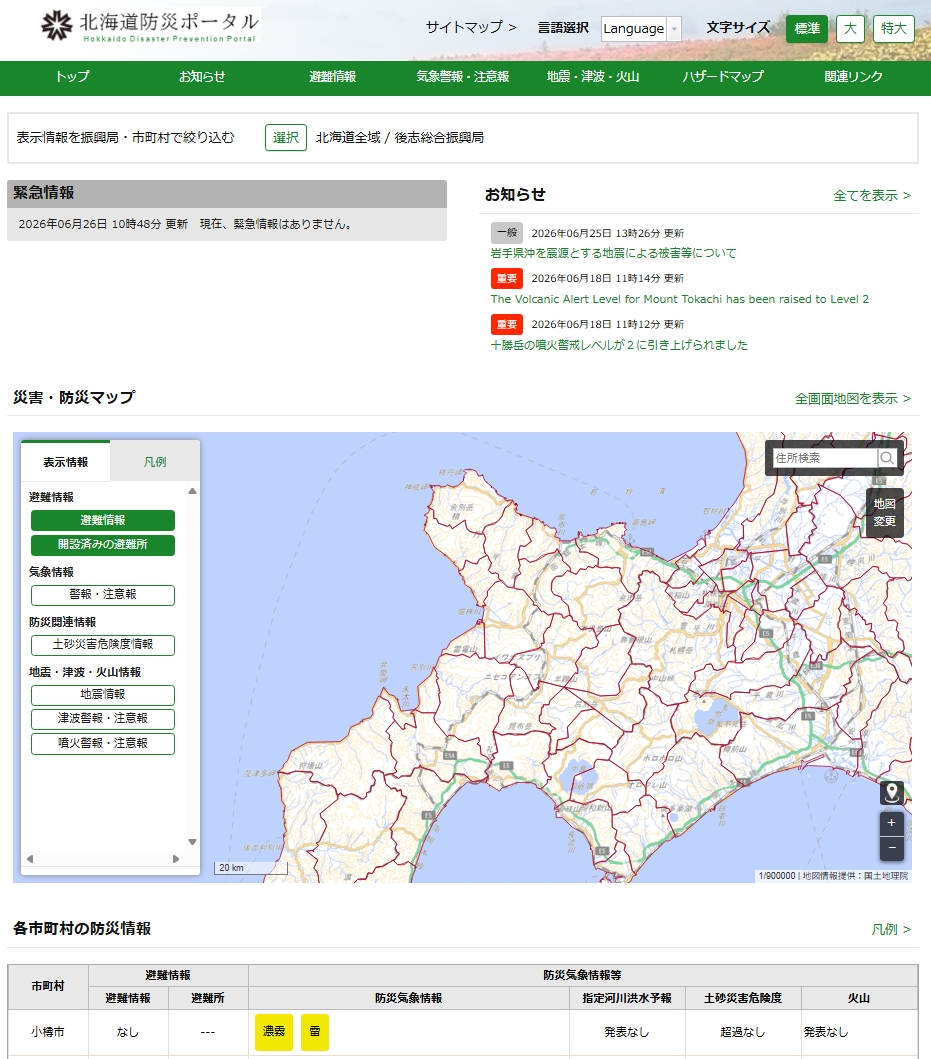Click the 住所検索 address input field
This screenshot has width=931, height=1059.
825,458
